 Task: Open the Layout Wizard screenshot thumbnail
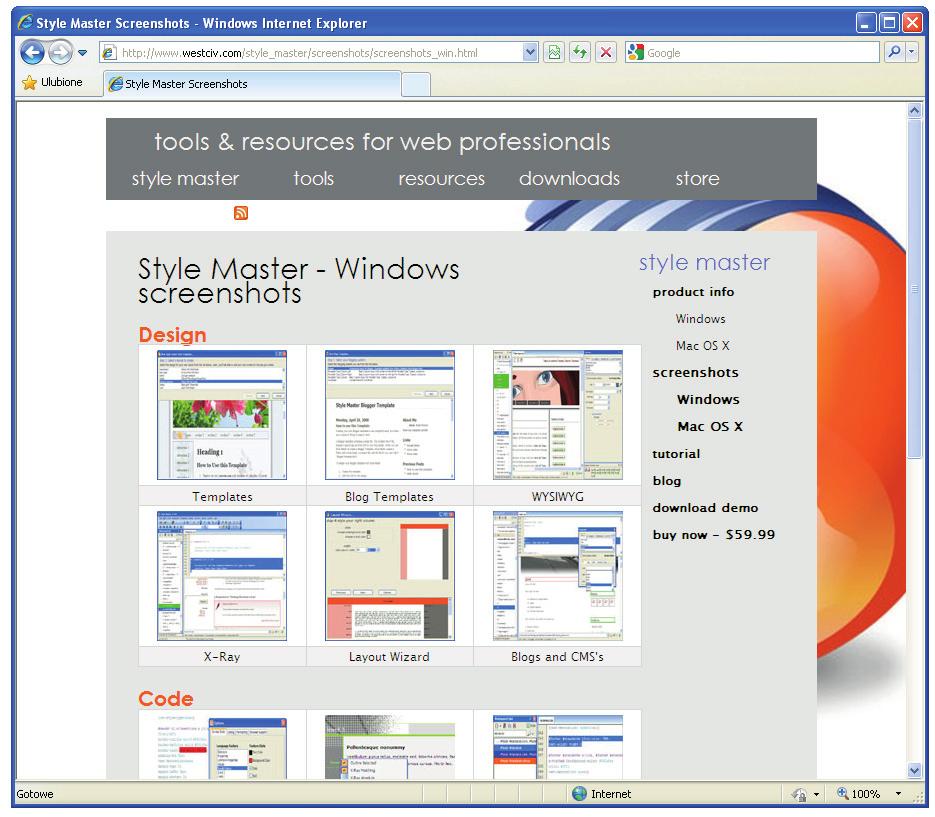(389, 575)
